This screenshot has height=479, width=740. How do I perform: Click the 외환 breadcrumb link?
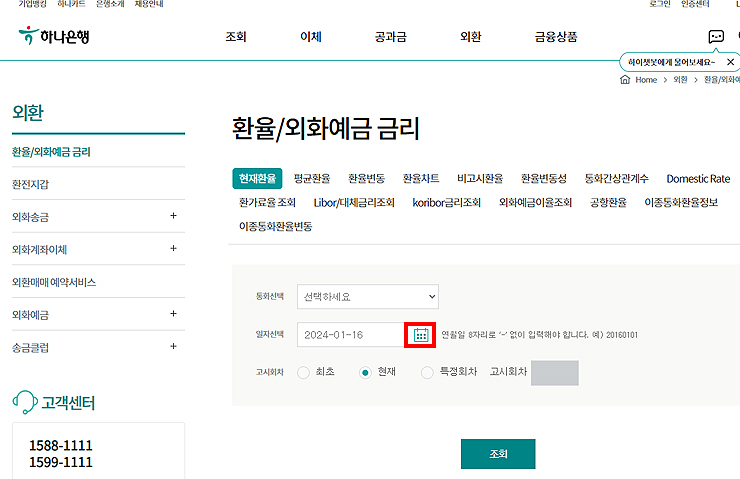[x=680, y=80]
